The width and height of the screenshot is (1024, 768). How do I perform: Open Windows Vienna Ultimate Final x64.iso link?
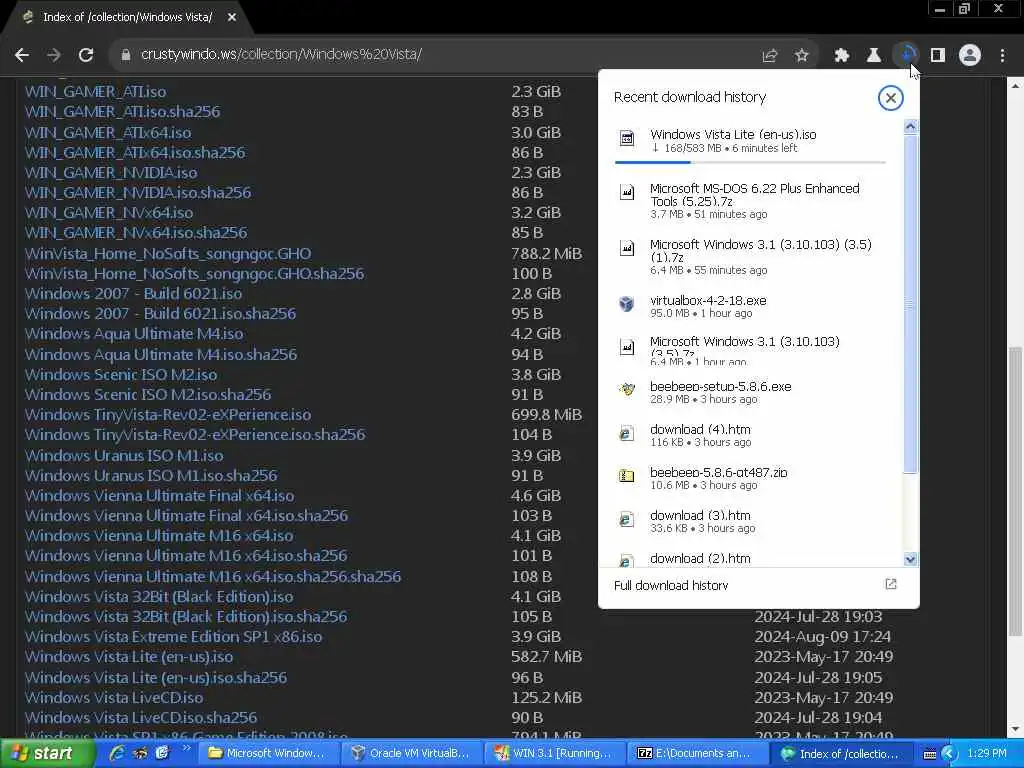coord(159,496)
